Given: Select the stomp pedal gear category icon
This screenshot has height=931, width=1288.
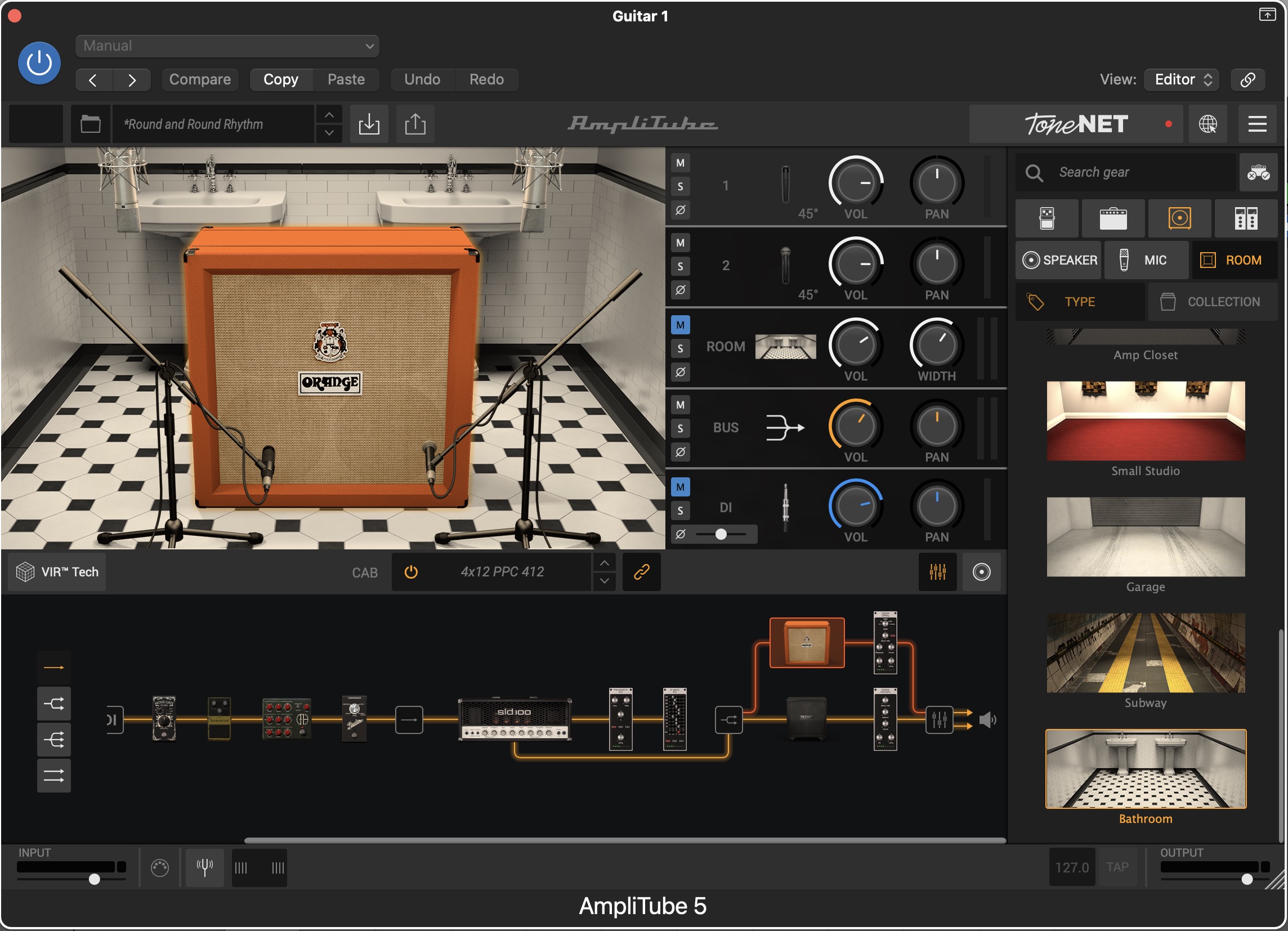Looking at the screenshot, I should (1046, 218).
